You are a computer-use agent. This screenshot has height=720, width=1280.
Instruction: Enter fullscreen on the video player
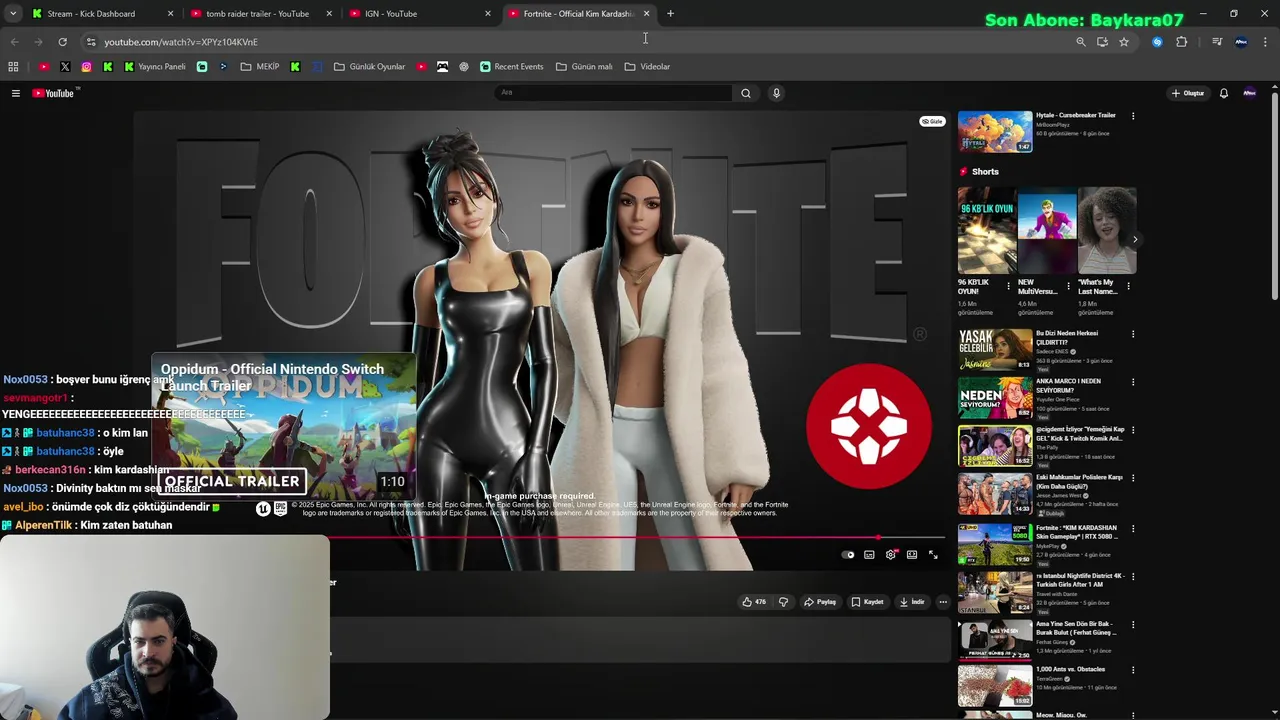(x=933, y=555)
